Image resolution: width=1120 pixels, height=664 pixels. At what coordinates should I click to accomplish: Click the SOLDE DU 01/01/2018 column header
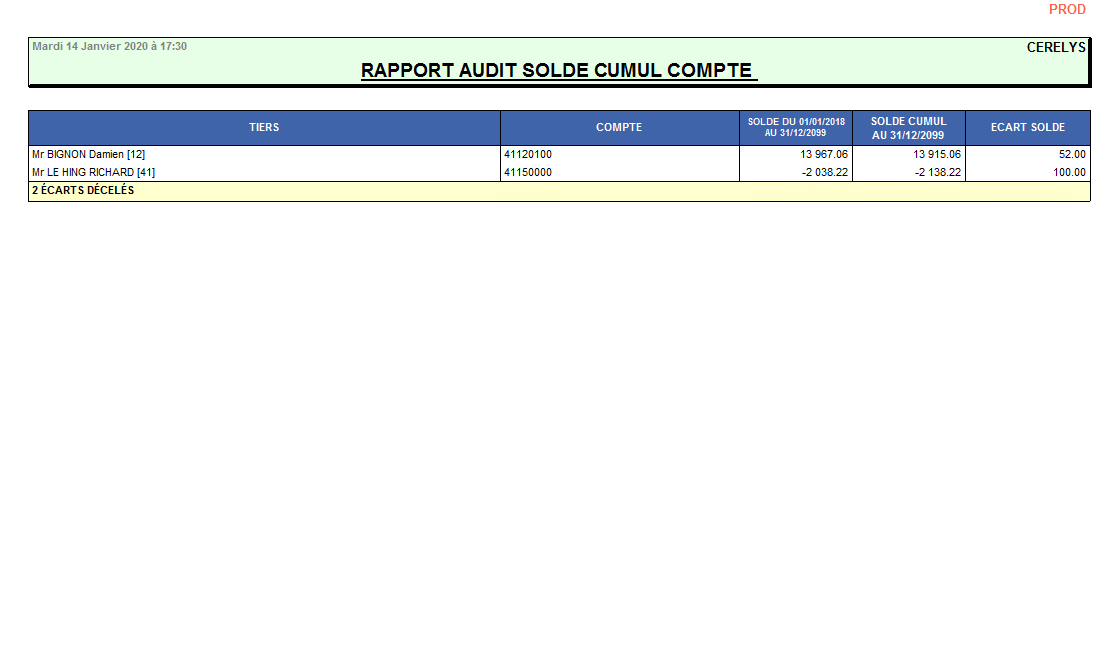click(x=796, y=127)
